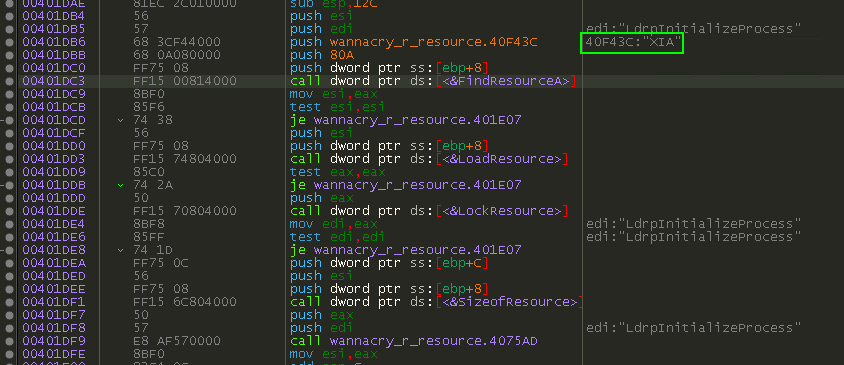The width and height of the screenshot is (844, 365).
Task: Toggle breakpoint dot at address 00401DF1
Action: (x=9, y=302)
